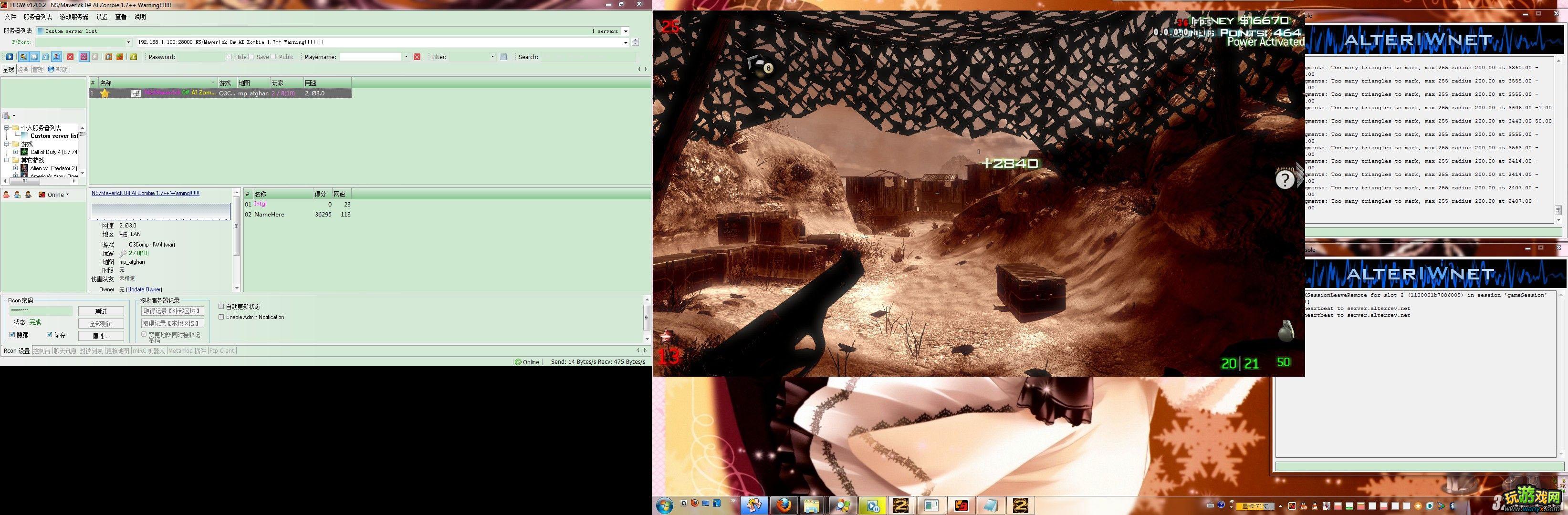Click the game selection icon above server tree
Image resolution: width=1568 pixels, height=515 pixels.
(7, 115)
